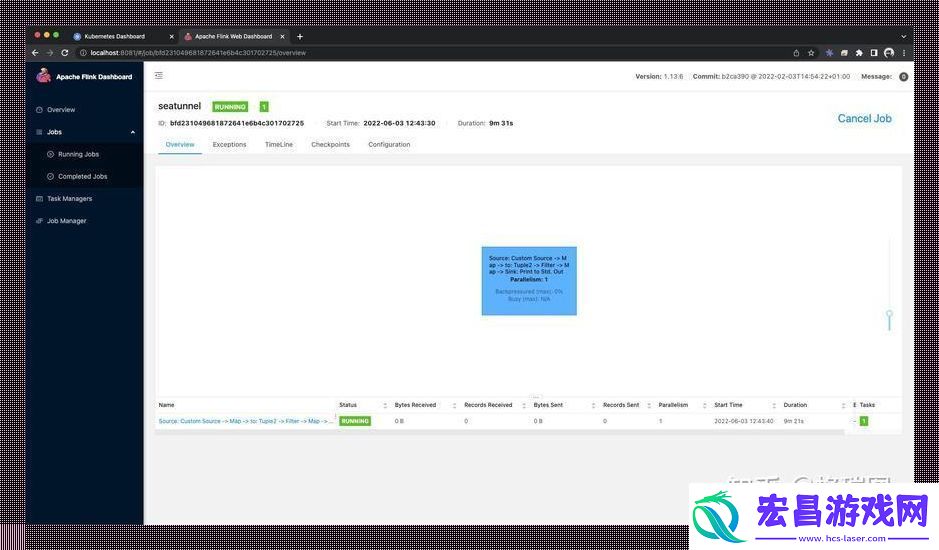
Task: Click the Version 1.13.6 text
Action: (x=659, y=77)
